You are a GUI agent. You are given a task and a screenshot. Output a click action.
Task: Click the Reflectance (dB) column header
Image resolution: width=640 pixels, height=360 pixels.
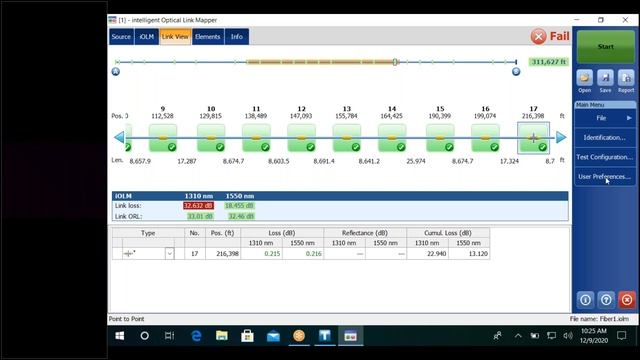pyautogui.click(x=365, y=233)
